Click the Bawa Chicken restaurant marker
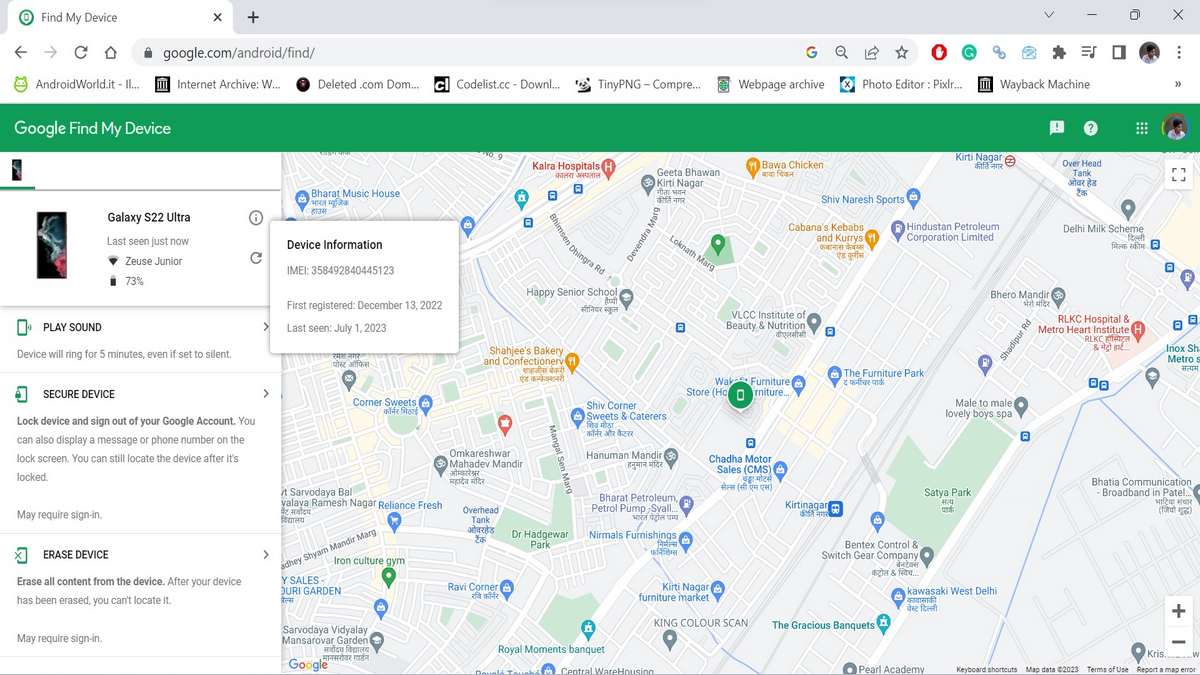The height and width of the screenshot is (675, 1200). (752, 165)
